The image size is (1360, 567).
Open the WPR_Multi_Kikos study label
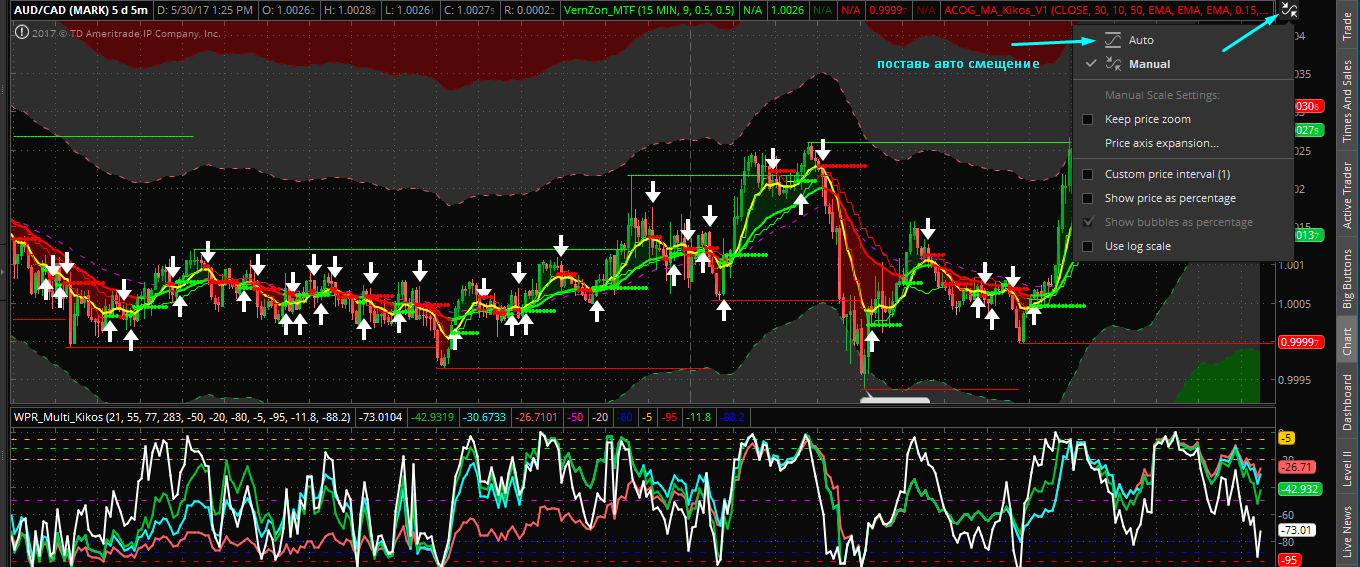pos(180,416)
